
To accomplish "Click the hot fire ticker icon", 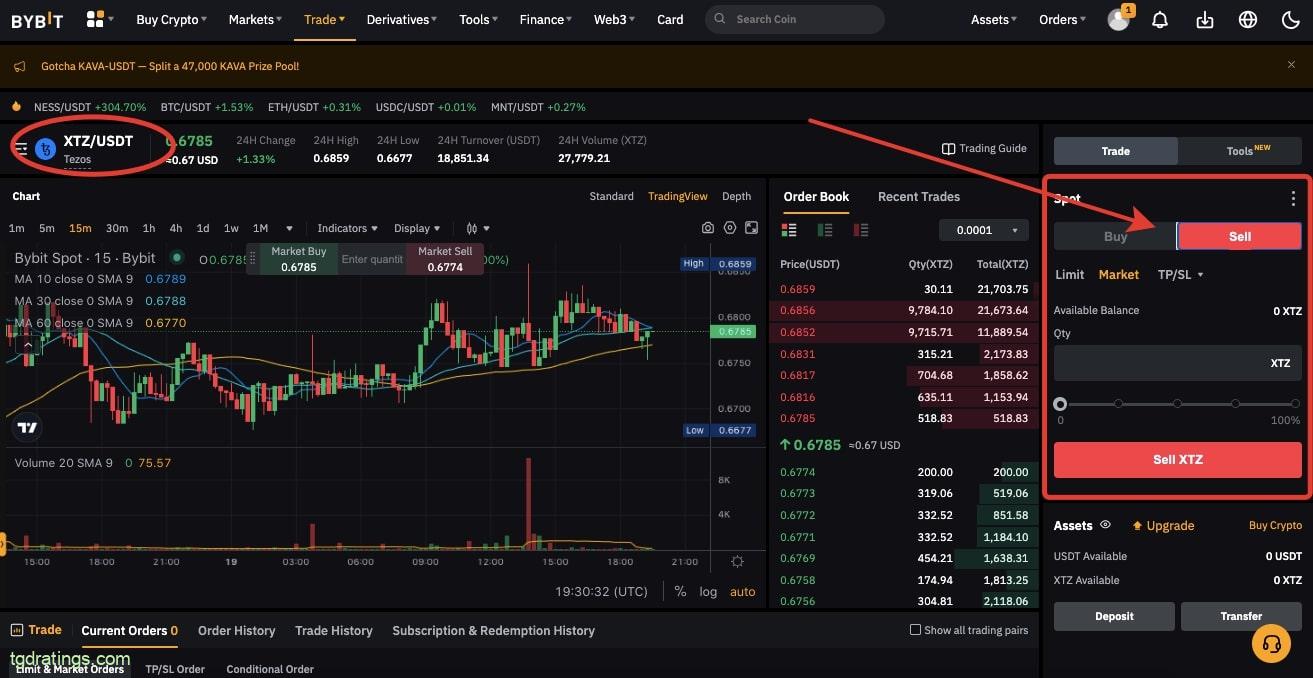I will 17,106.
